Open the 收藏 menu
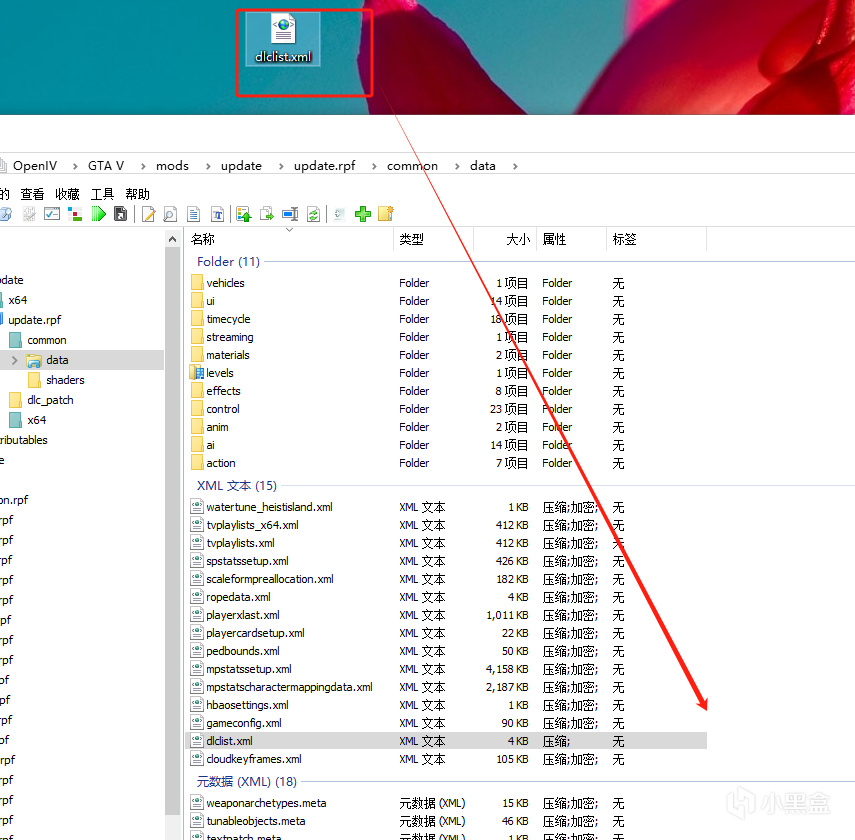Screen dimensions: 855x840 (x=67, y=194)
